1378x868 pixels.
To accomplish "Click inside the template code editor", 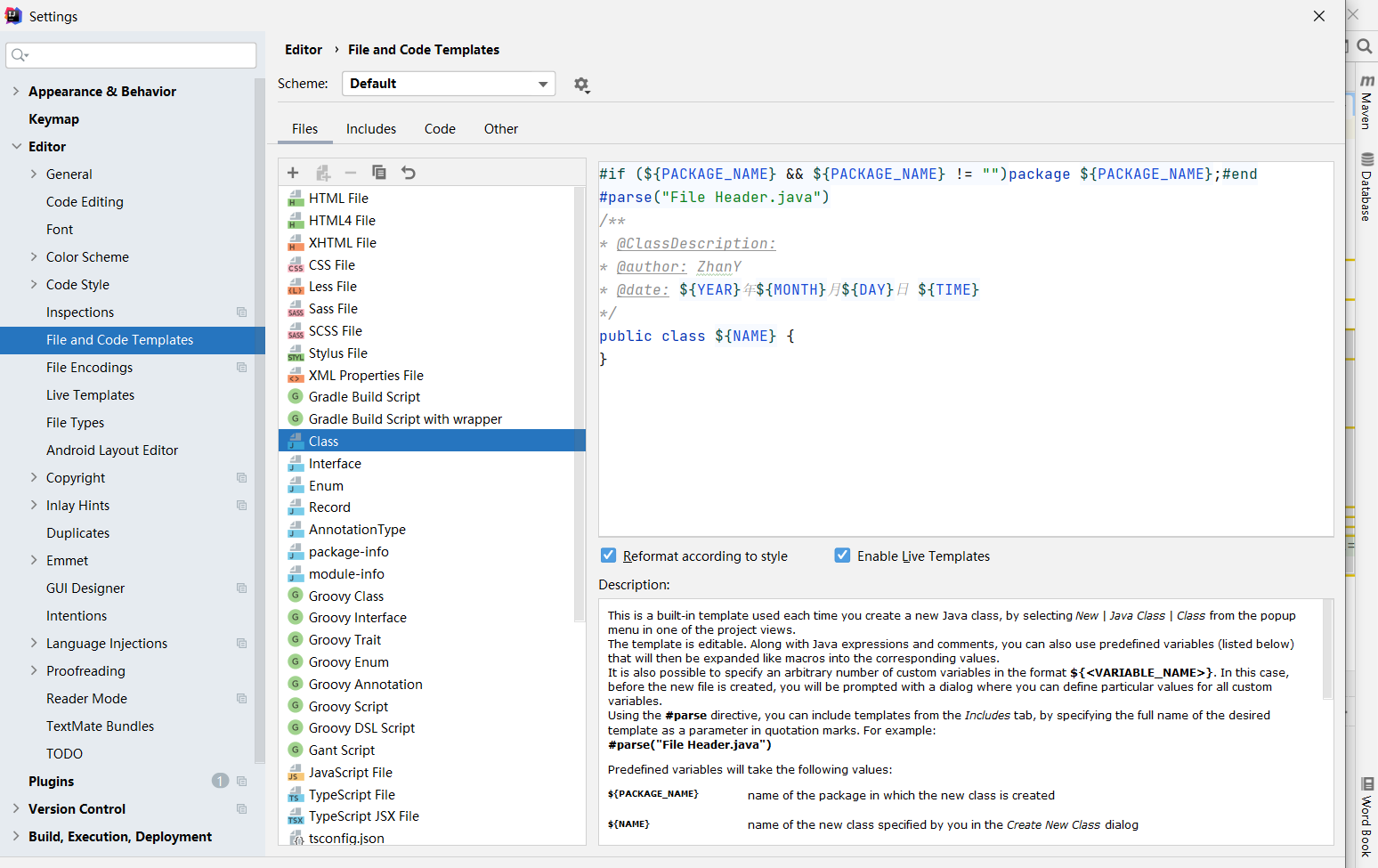I will tap(966, 348).
